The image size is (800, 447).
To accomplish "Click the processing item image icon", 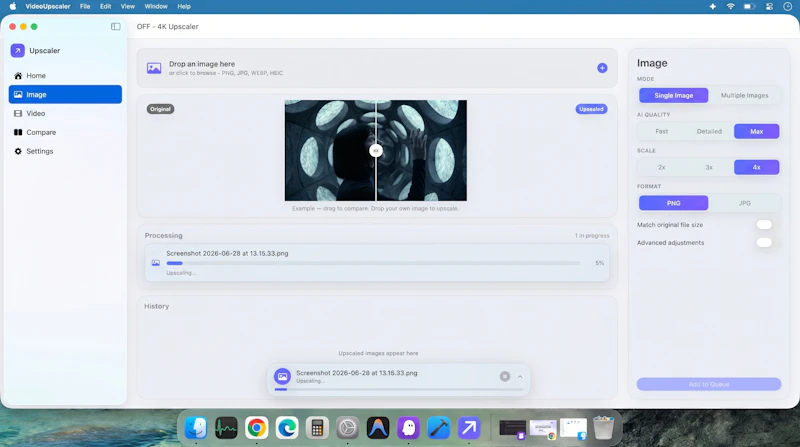I will (x=156, y=263).
